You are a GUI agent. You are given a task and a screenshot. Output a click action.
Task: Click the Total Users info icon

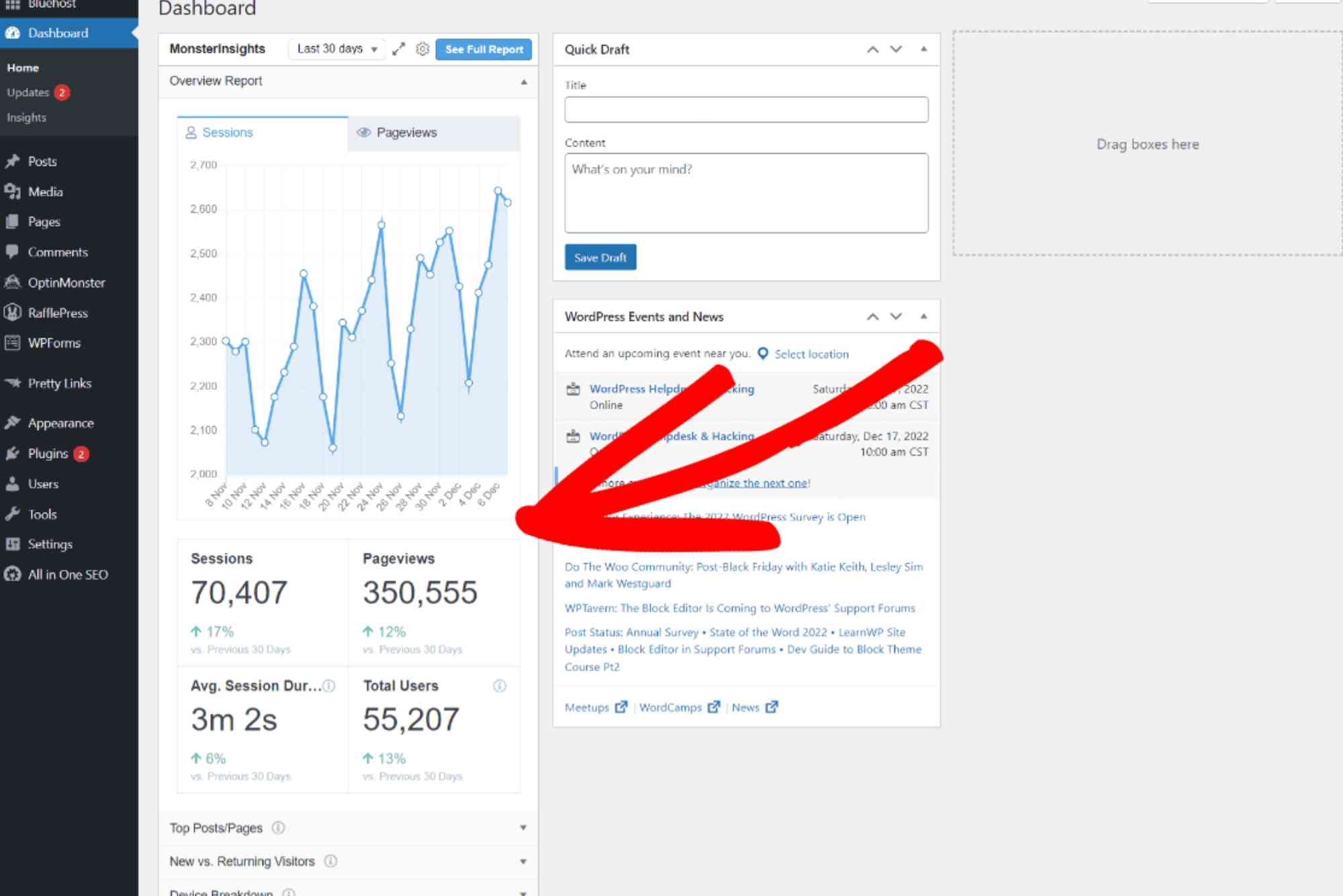pyautogui.click(x=498, y=686)
